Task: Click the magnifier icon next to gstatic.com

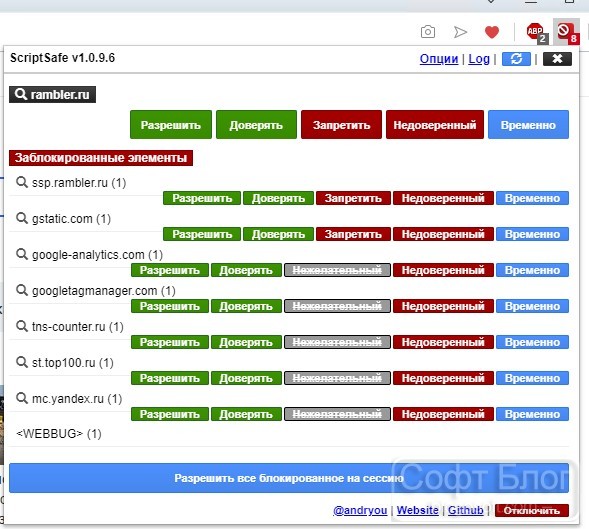Action: [22, 218]
